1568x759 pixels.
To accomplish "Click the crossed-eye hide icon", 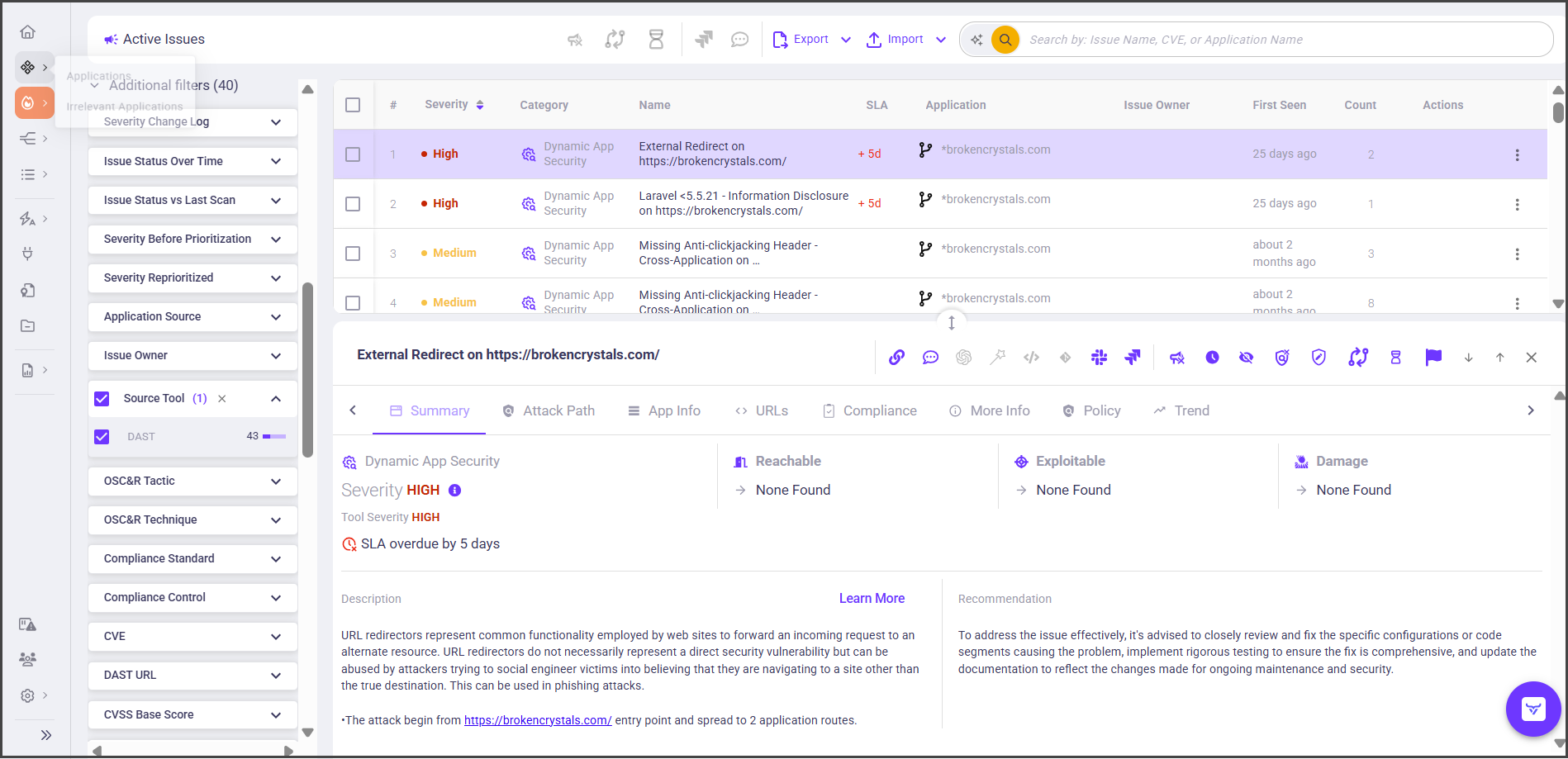I will (x=1246, y=358).
